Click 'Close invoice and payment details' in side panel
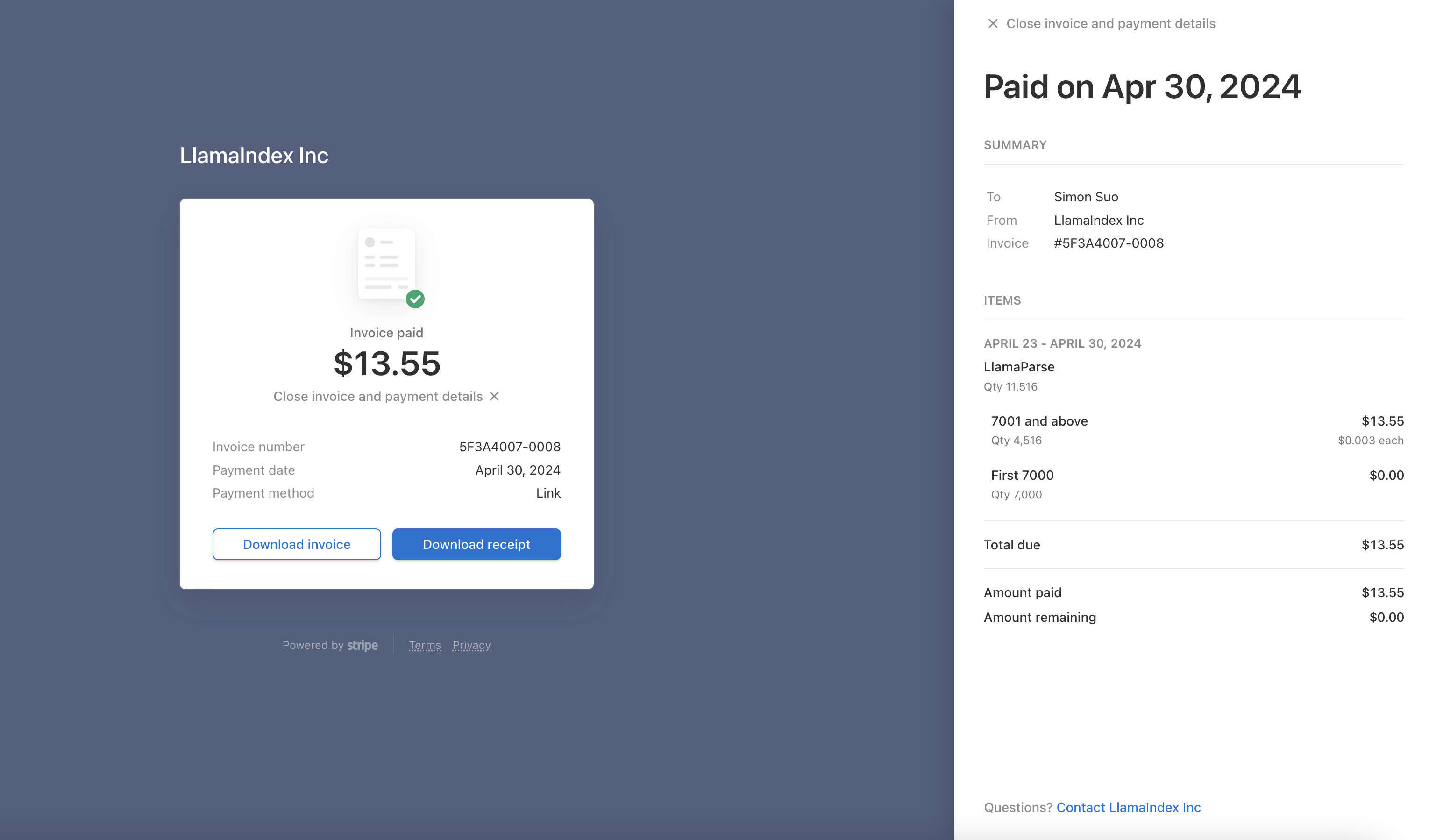 click(1111, 23)
